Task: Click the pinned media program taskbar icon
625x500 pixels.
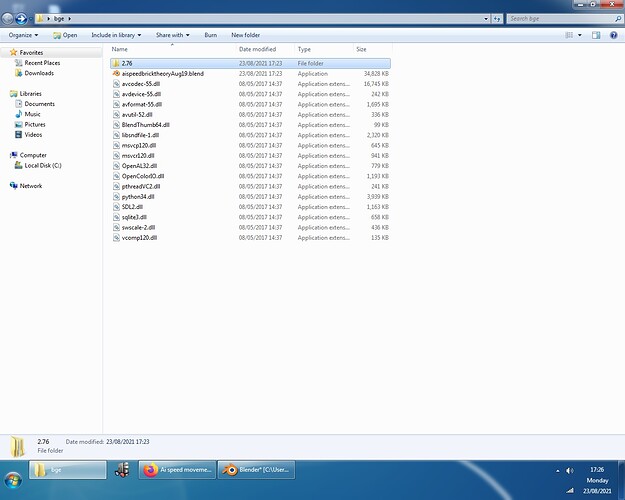Action: click(122, 470)
